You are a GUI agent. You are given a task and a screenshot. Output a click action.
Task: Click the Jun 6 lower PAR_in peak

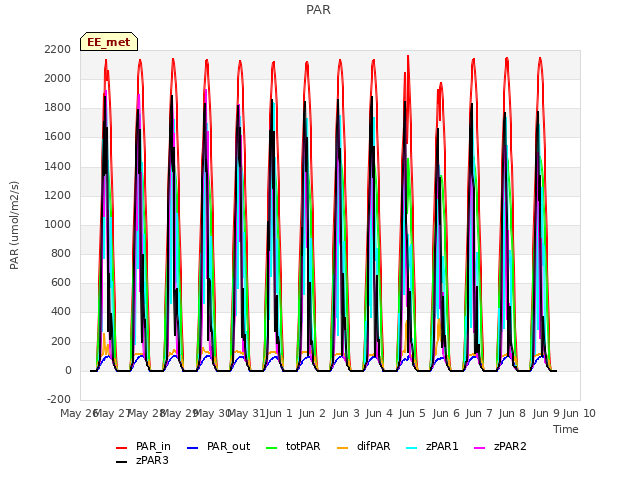click(441, 84)
